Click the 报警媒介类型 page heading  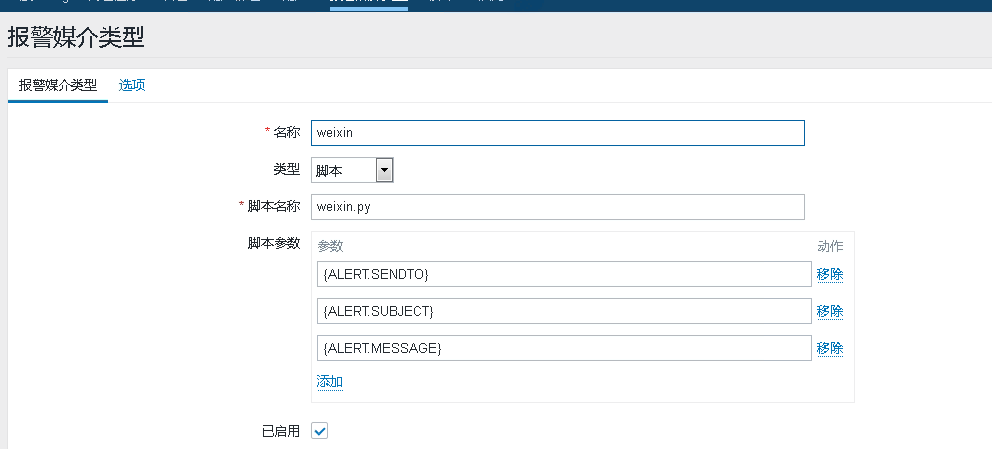(x=76, y=38)
